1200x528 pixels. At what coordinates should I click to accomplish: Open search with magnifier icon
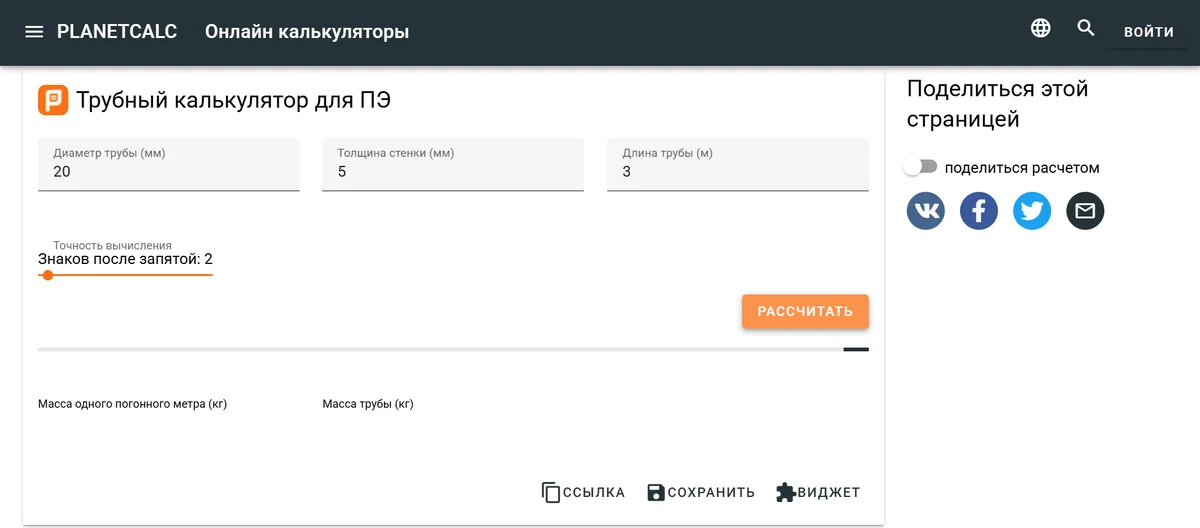(x=1086, y=28)
